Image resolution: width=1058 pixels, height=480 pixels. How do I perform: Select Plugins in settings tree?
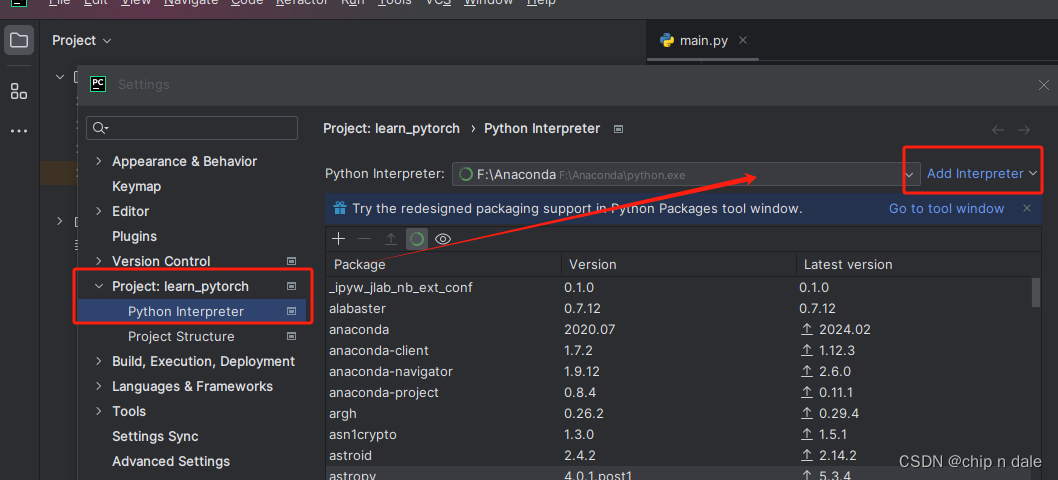click(x=134, y=236)
